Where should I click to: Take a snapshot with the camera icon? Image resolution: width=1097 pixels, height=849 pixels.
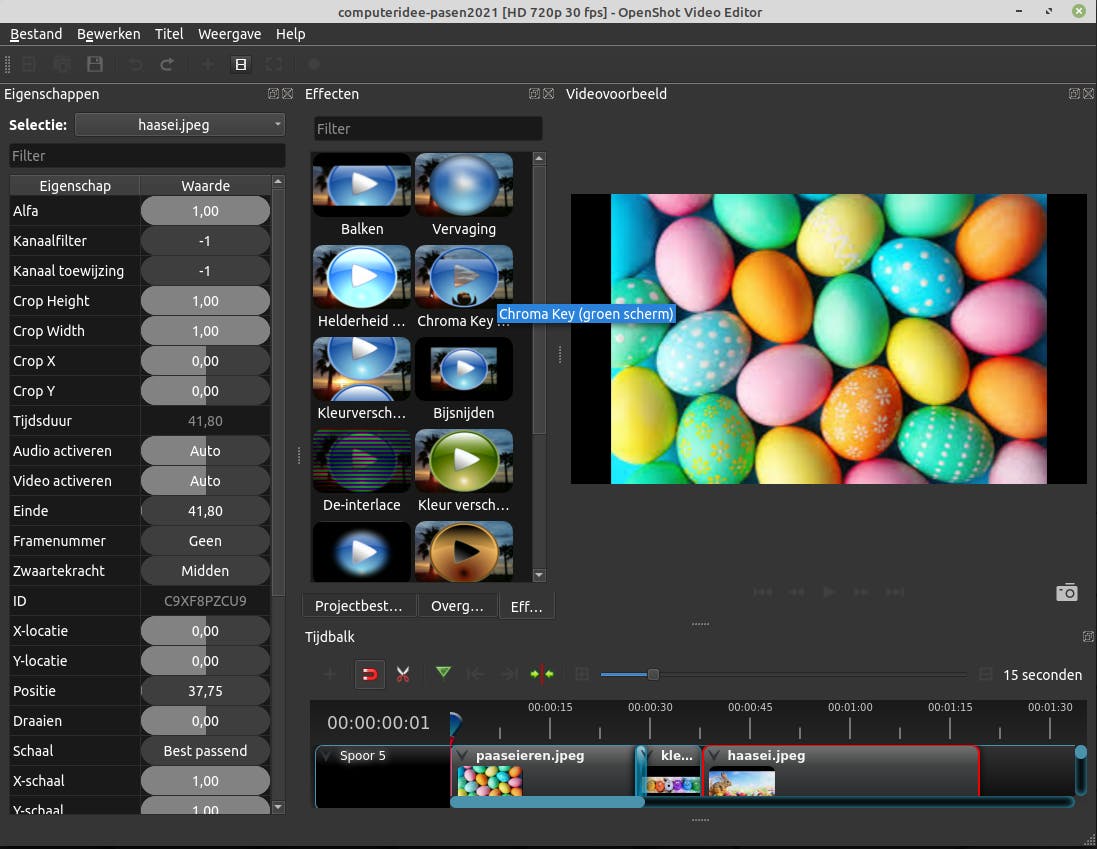(1067, 592)
